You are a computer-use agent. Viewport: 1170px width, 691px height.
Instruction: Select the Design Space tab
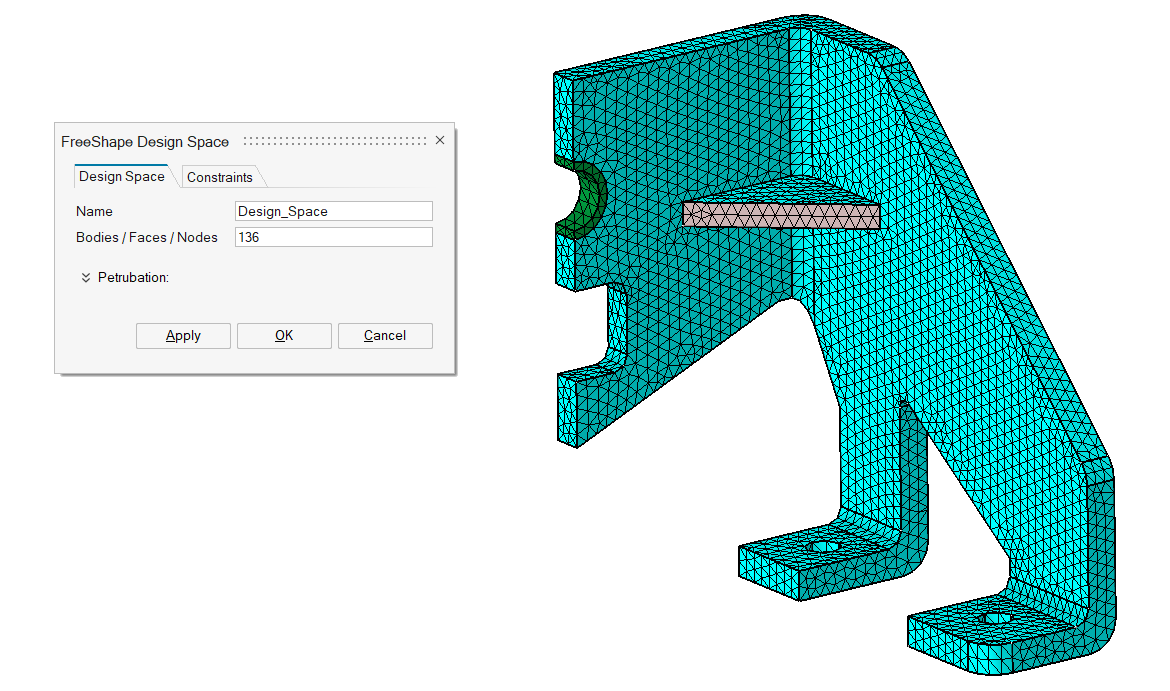(x=122, y=177)
